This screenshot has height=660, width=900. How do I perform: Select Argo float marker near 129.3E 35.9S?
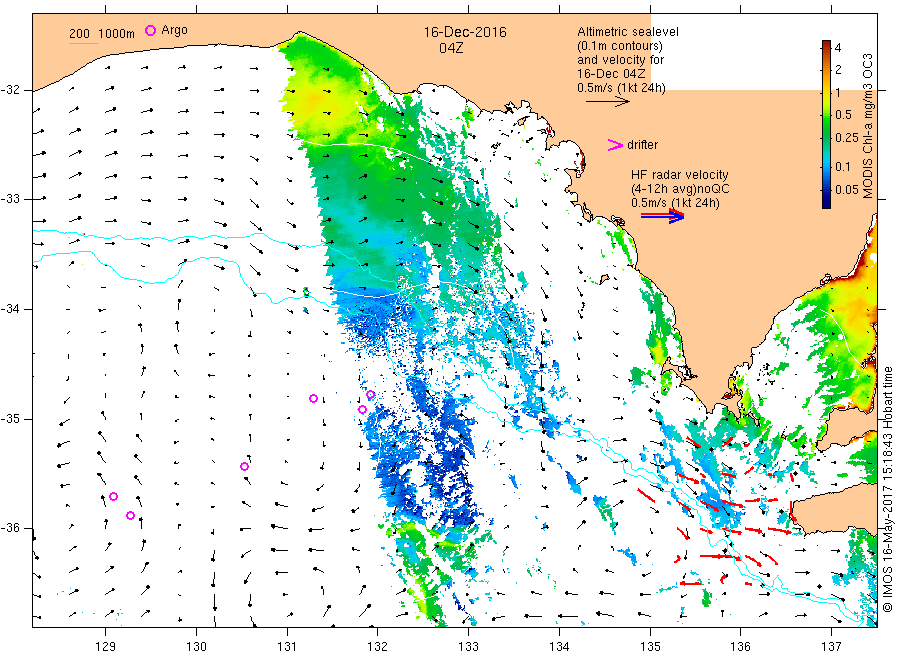pyautogui.click(x=130, y=515)
